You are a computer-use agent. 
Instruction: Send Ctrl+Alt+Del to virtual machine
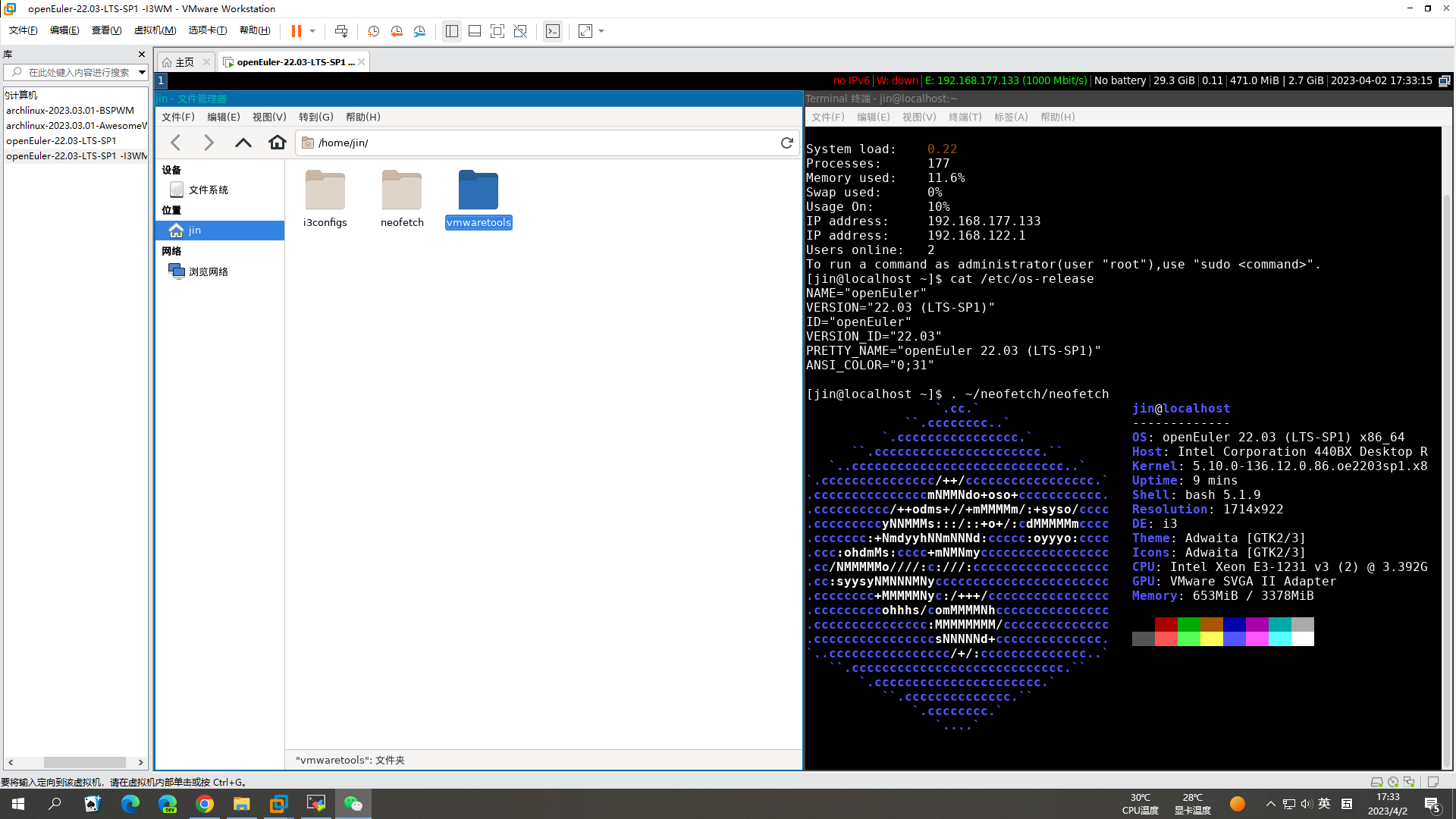pyautogui.click(x=341, y=31)
